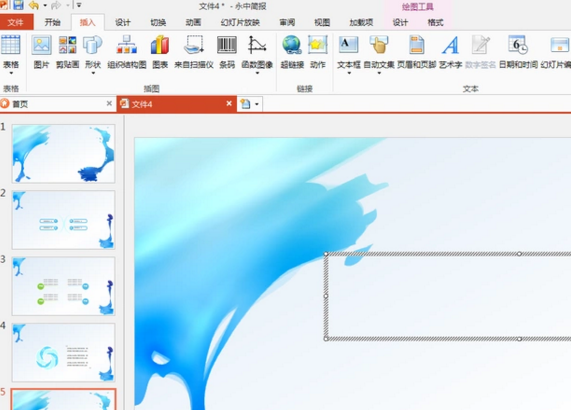This screenshot has height=410, width=571.
Task: Click the 图片 picture insert icon
Action: (x=41, y=45)
